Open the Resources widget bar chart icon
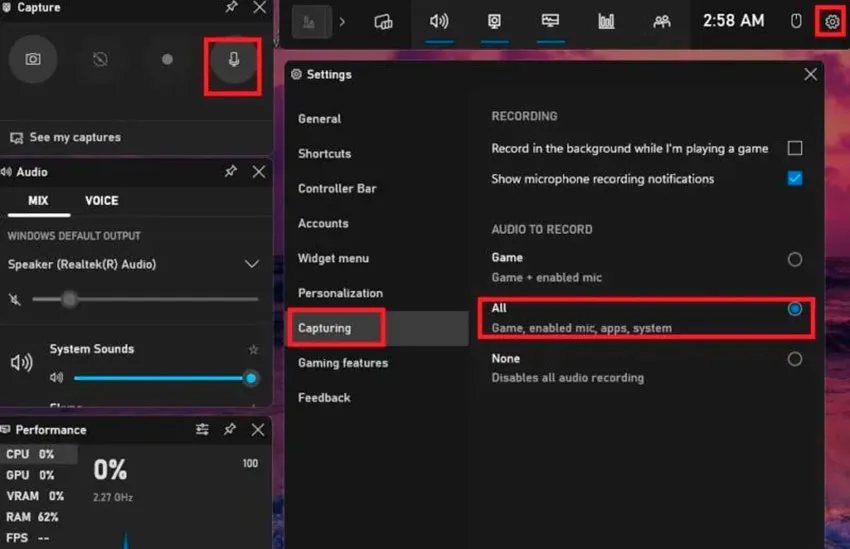 [606, 22]
